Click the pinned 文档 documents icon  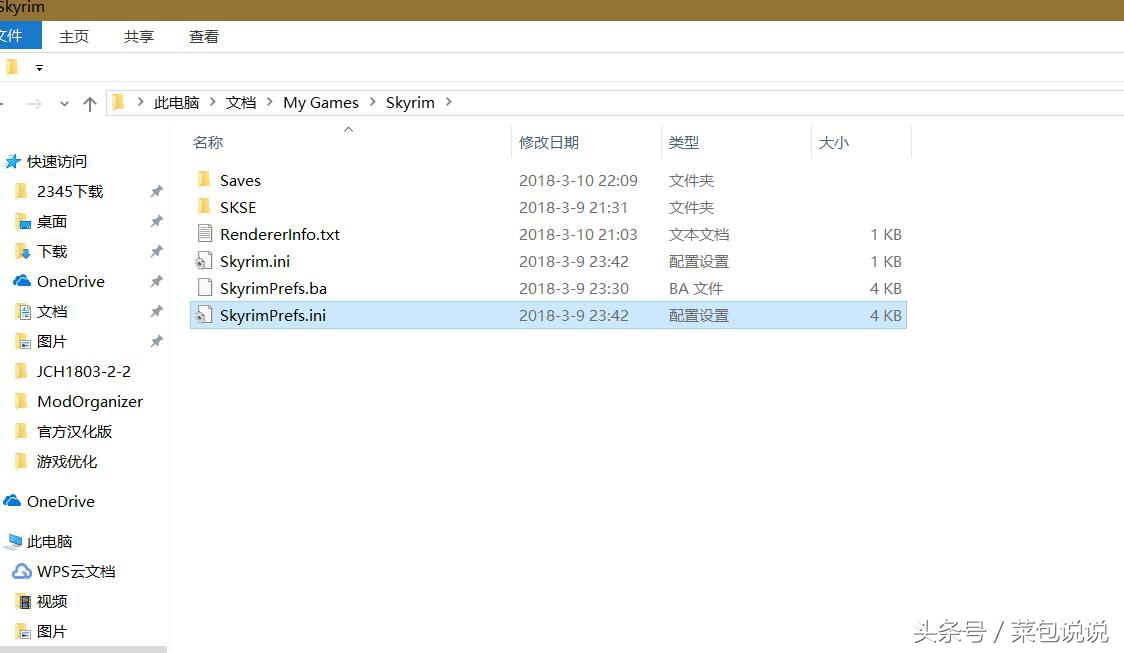pyautogui.click(x=24, y=311)
